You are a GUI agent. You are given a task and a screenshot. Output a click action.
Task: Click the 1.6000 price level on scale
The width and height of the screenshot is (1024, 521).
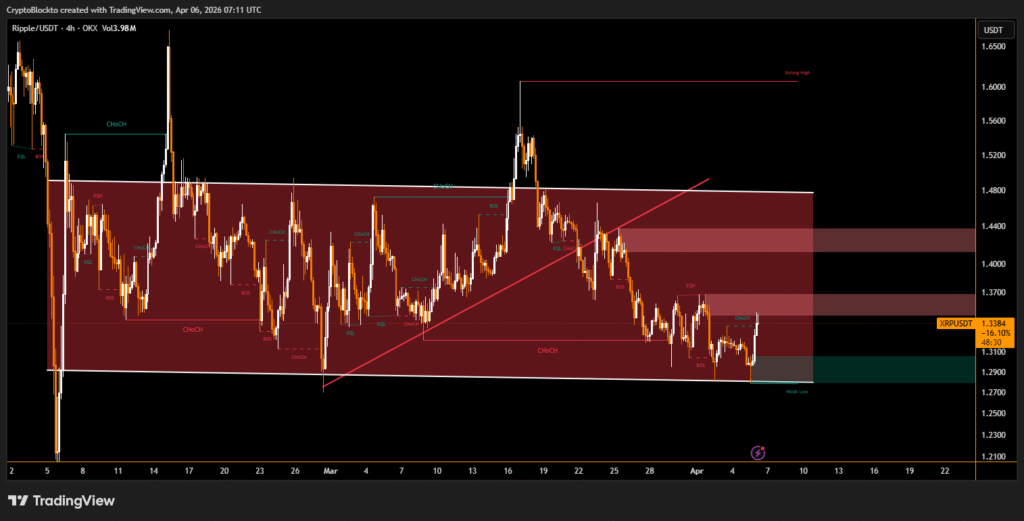[992, 87]
